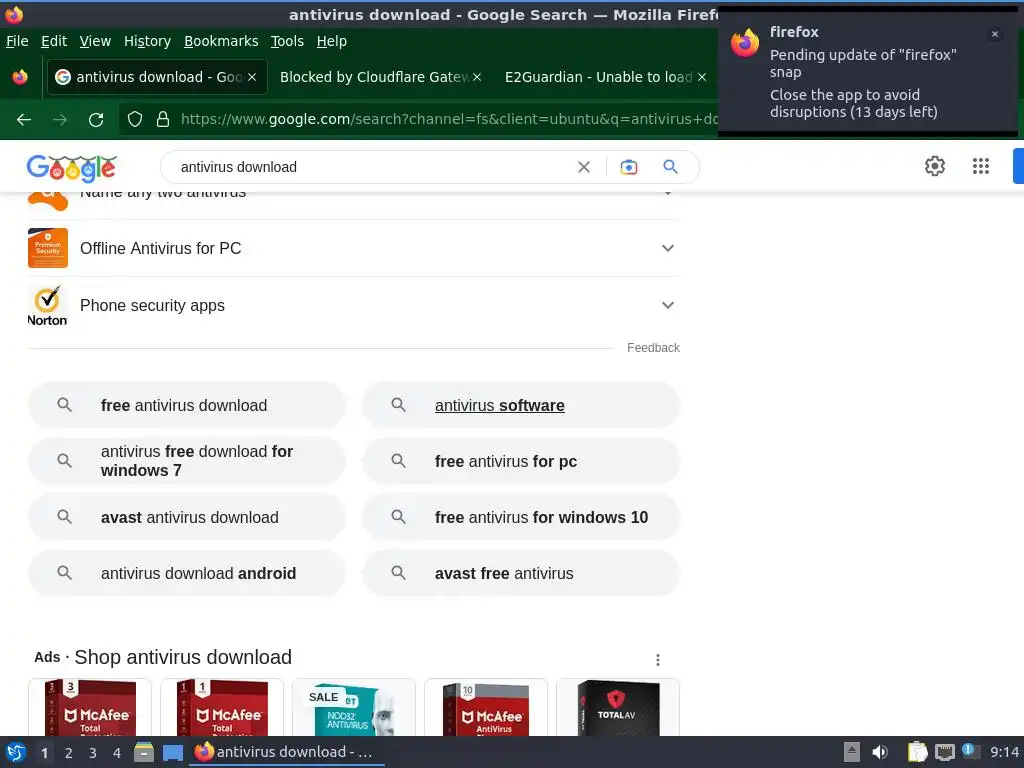Viewport: 1024px width, 768px height.
Task: Switch to workspace 1 in taskbar
Action: pos(44,753)
